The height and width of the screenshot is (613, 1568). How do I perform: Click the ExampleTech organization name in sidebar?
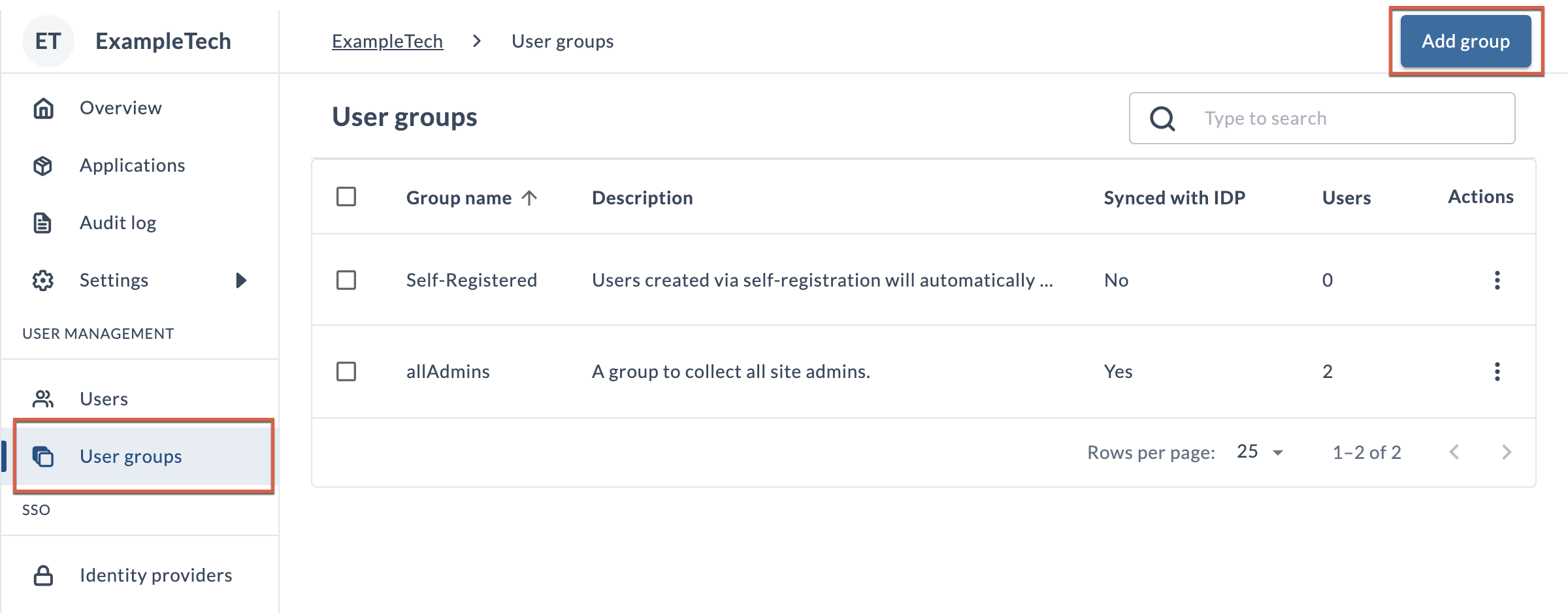163,41
